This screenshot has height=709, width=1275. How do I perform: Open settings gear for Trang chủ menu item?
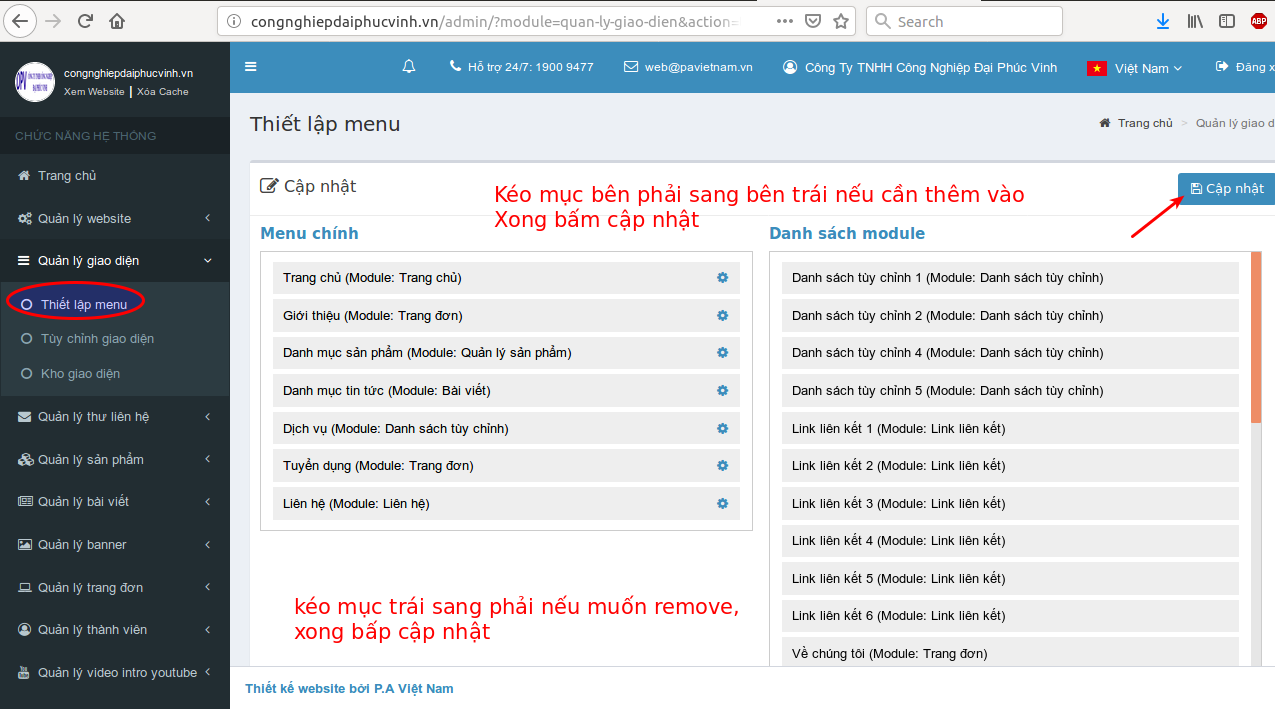(723, 278)
